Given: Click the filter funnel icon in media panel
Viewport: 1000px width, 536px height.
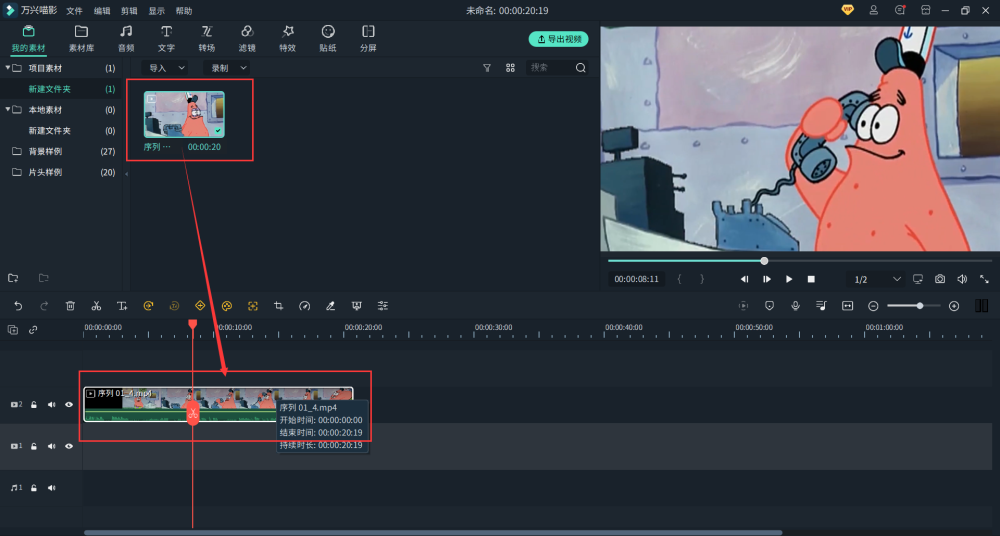Looking at the screenshot, I should pos(487,68).
